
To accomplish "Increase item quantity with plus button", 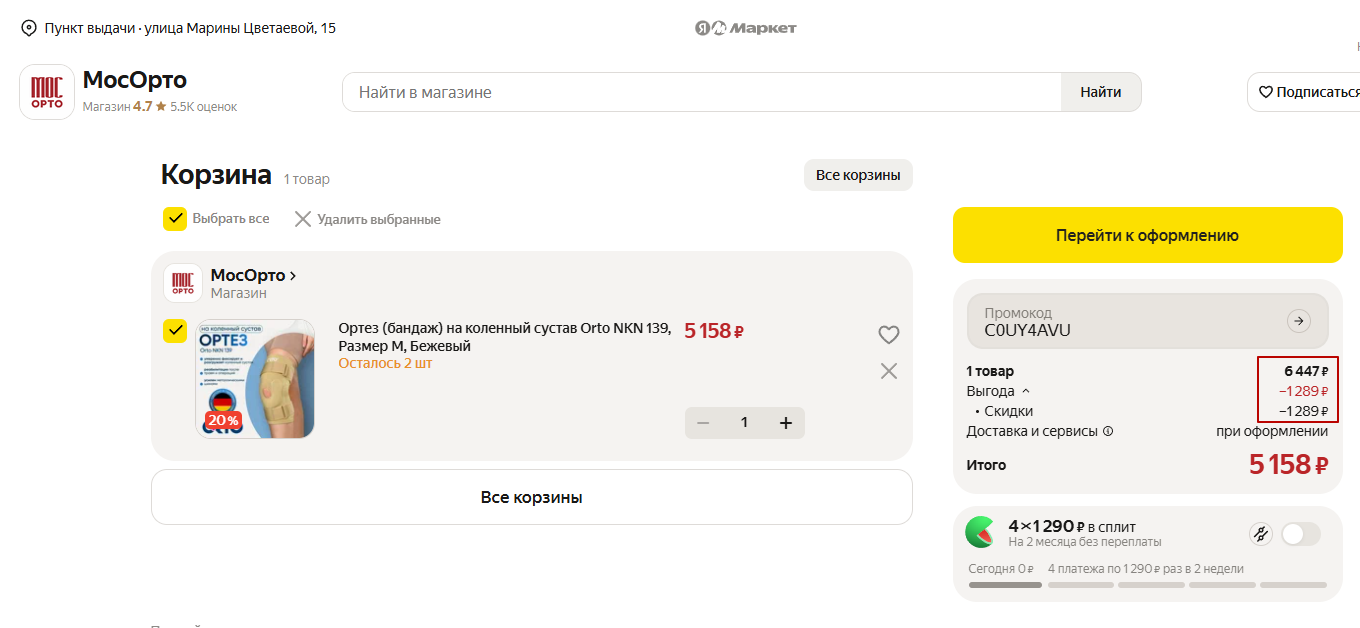I will tap(786, 423).
